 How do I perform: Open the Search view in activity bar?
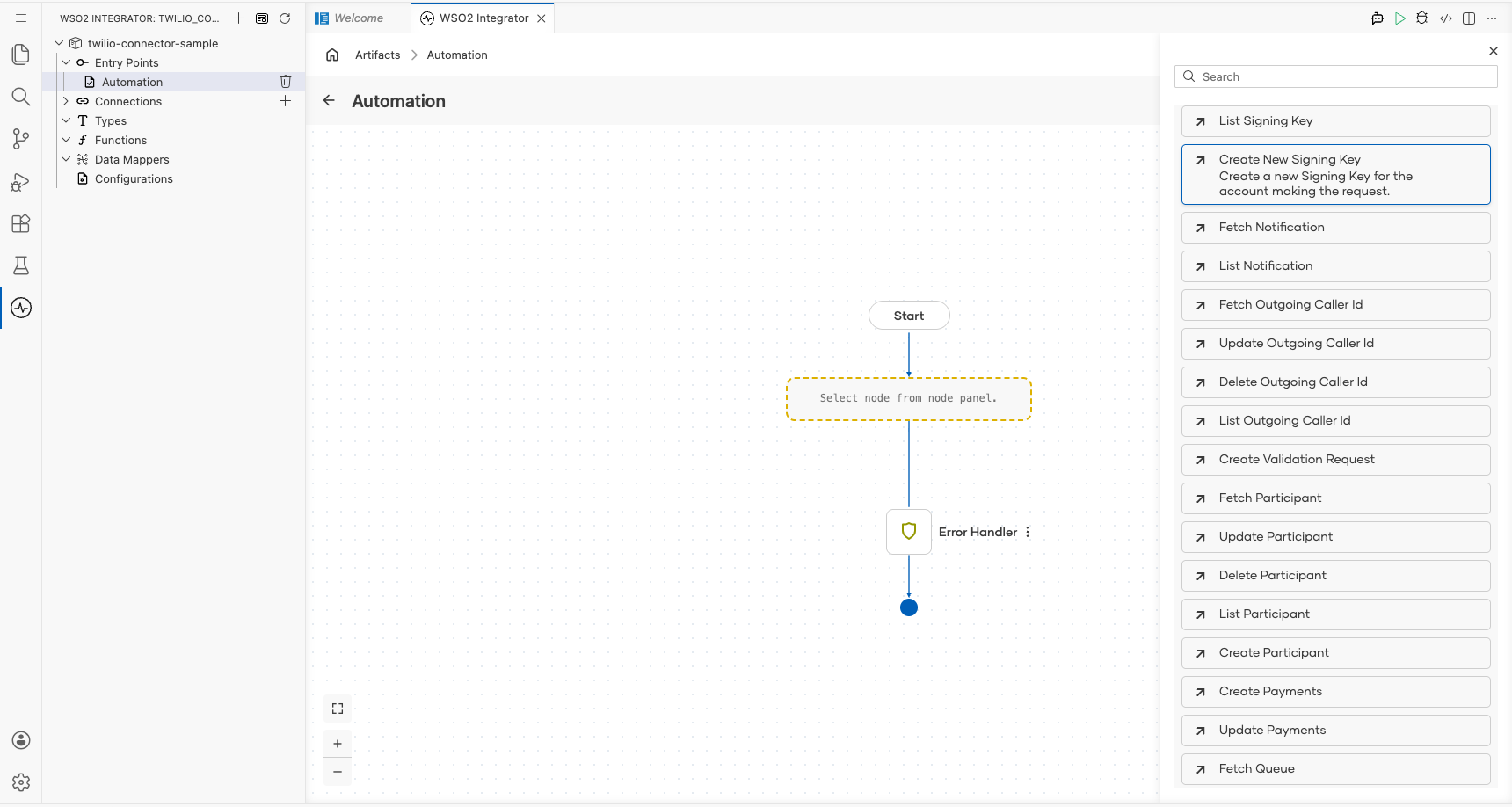click(21, 97)
